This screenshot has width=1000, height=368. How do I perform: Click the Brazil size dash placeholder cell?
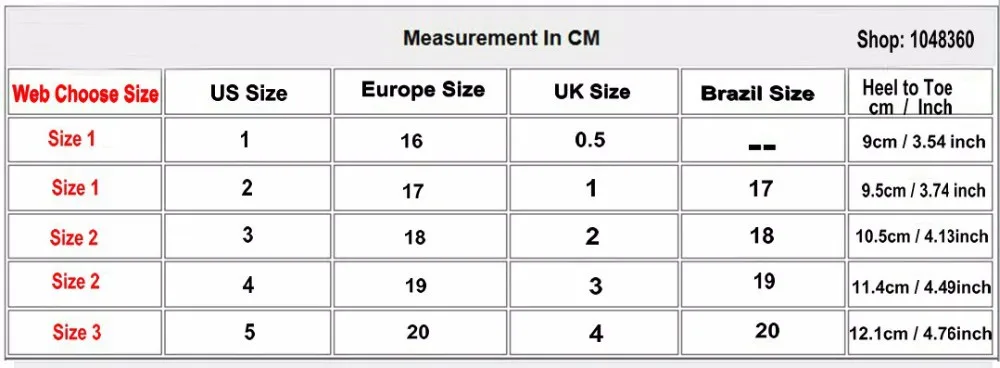[763, 140]
